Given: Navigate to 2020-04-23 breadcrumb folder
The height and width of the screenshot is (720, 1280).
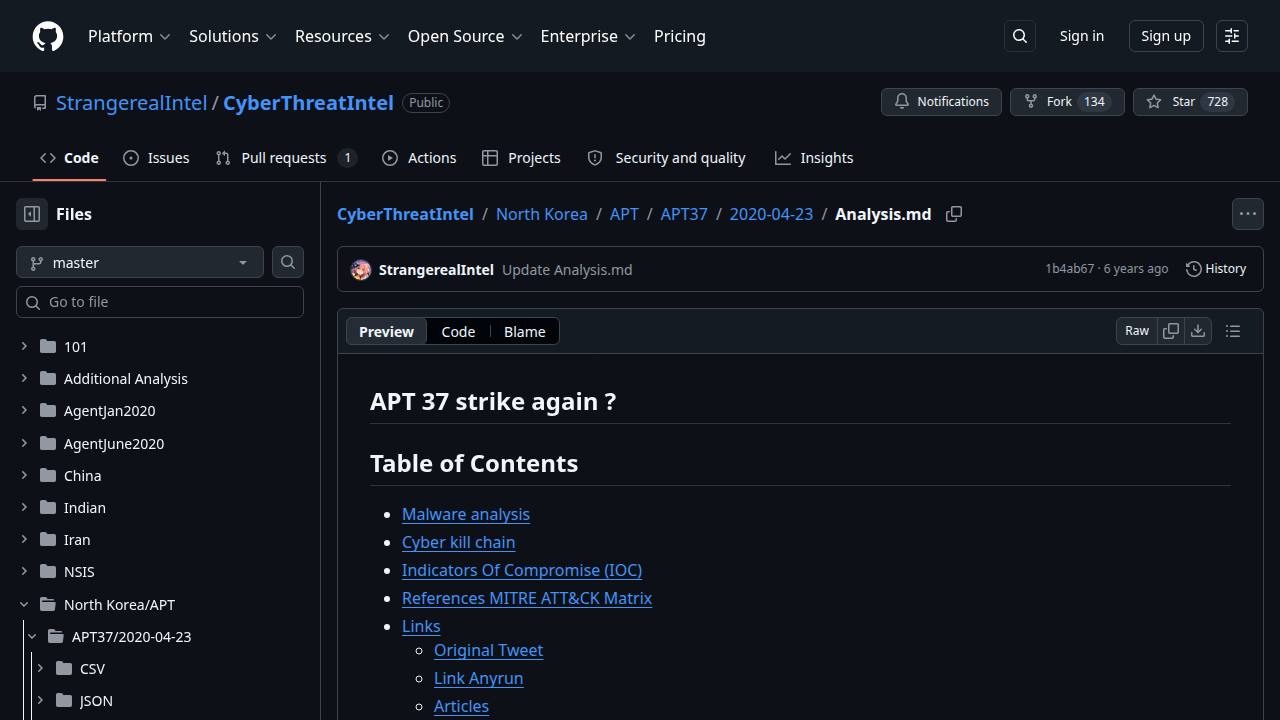Looking at the screenshot, I should pos(771,214).
